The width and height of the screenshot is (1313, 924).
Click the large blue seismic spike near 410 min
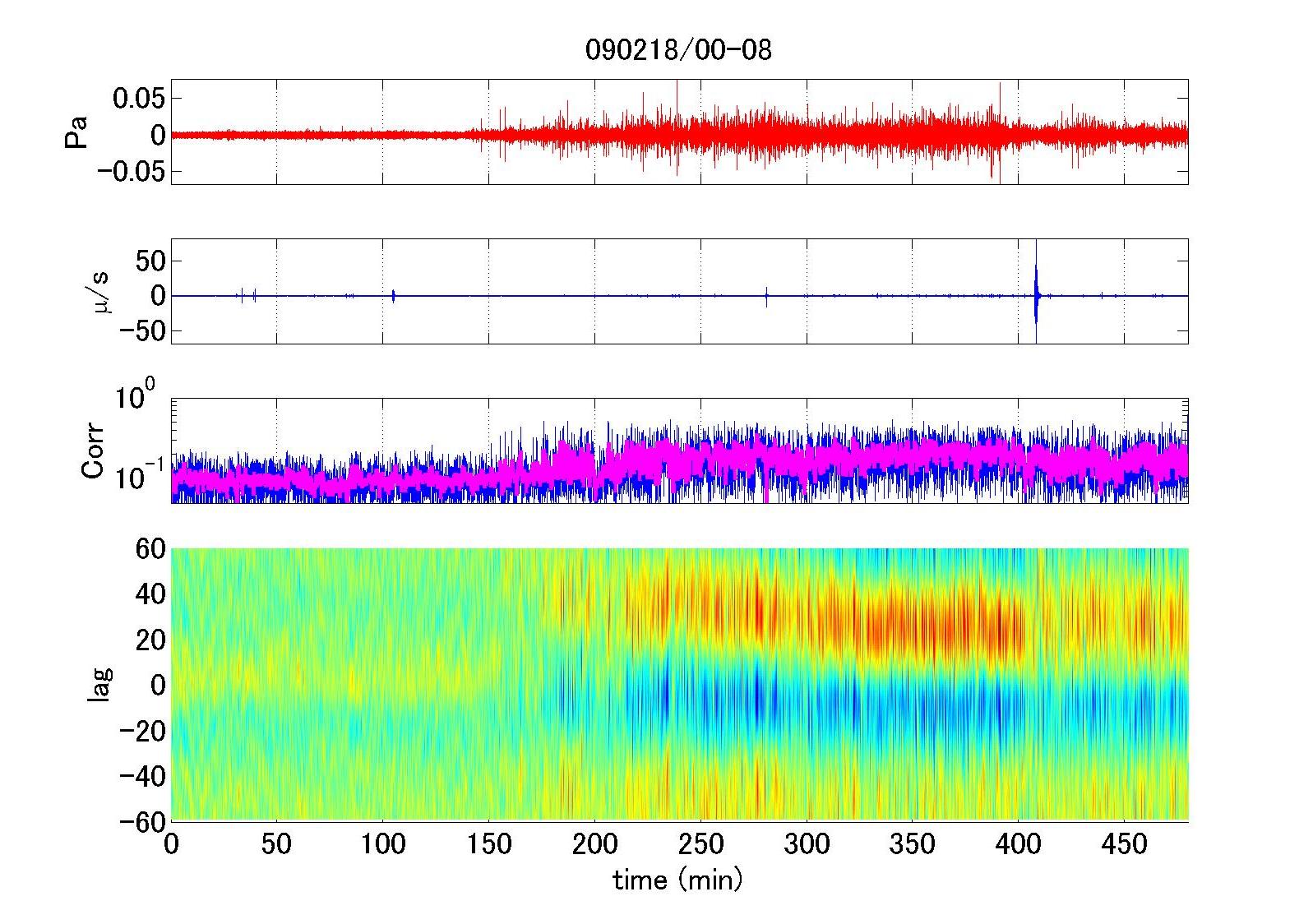pyautogui.click(x=1037, y=292)
